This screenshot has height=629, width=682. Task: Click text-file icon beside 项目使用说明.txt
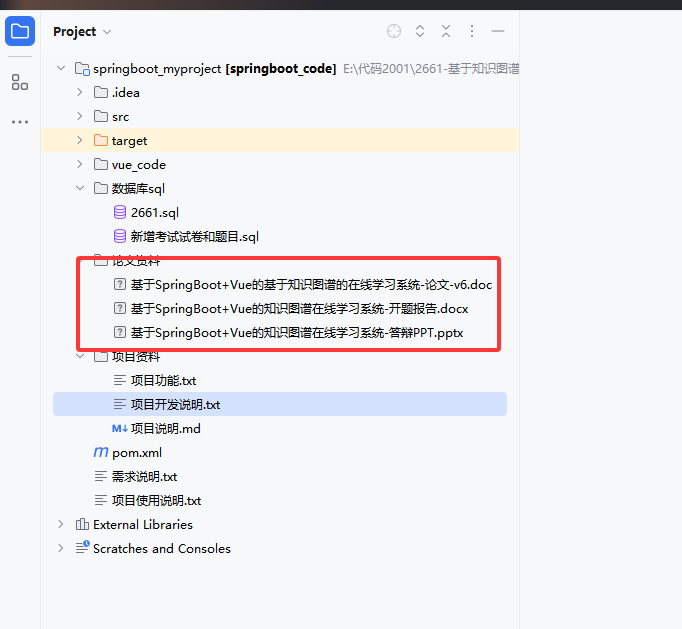tap(101, 501)
